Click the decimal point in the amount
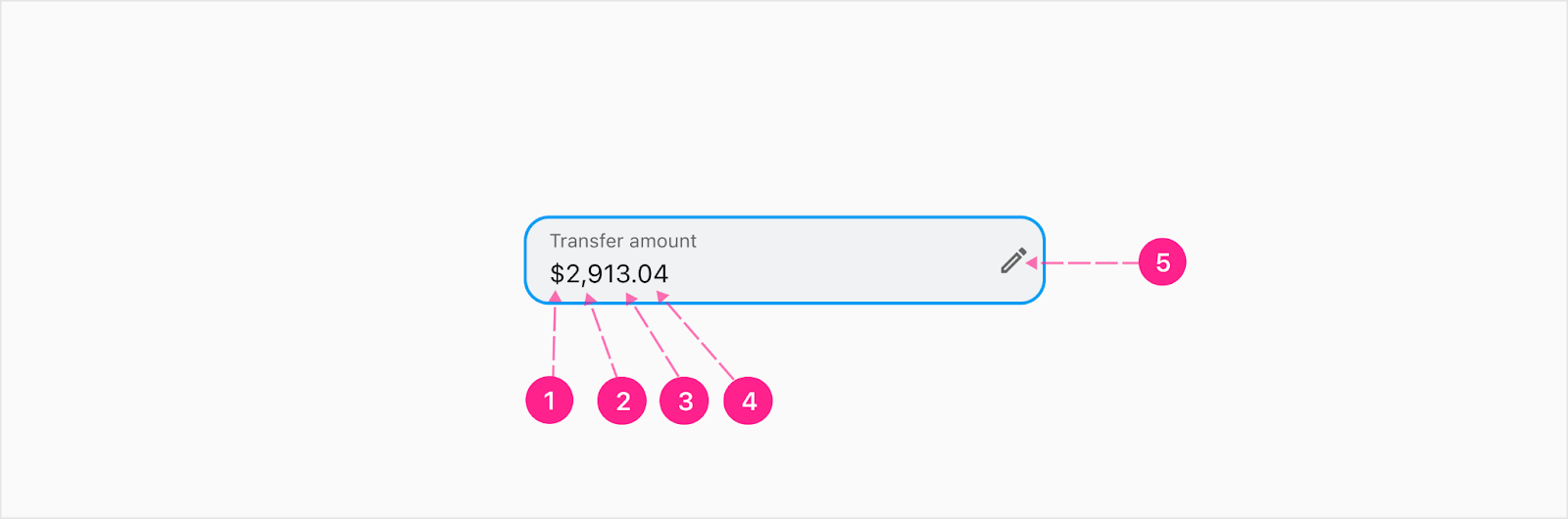The image size is (1568, 519). (x=634, y=282)
